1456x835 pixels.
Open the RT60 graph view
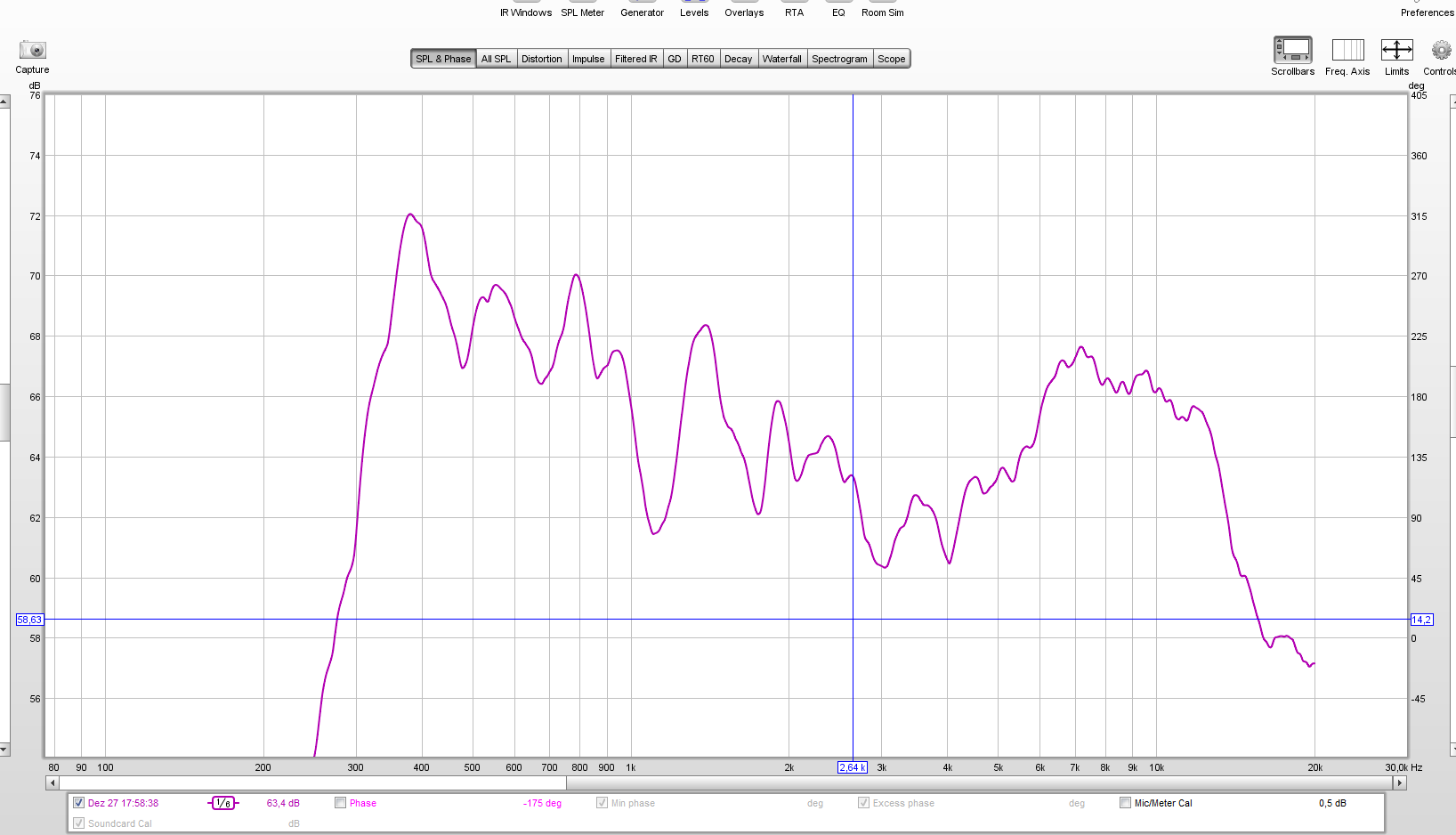click(703, 59)
